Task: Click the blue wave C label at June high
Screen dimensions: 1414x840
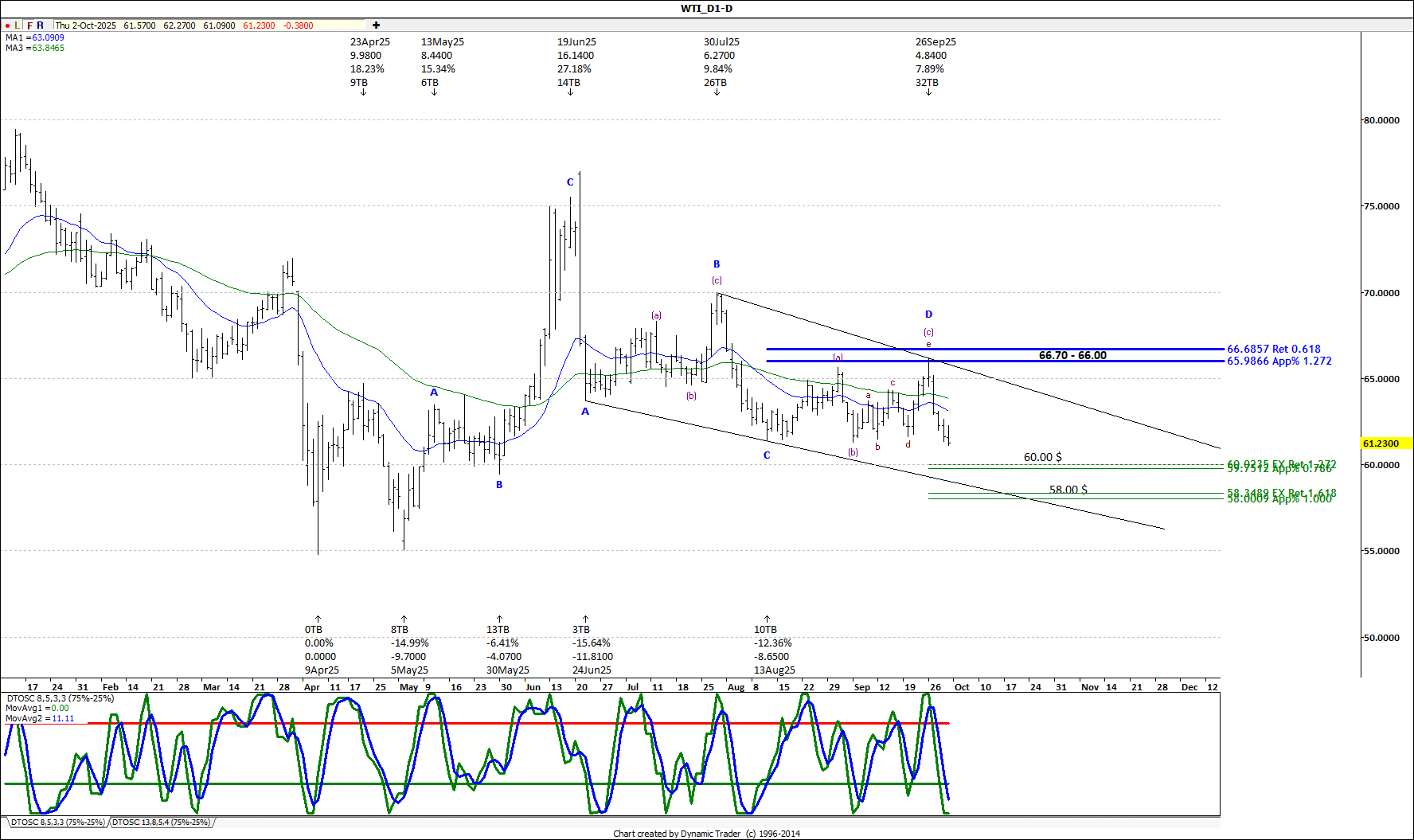Action: [570, 182]
